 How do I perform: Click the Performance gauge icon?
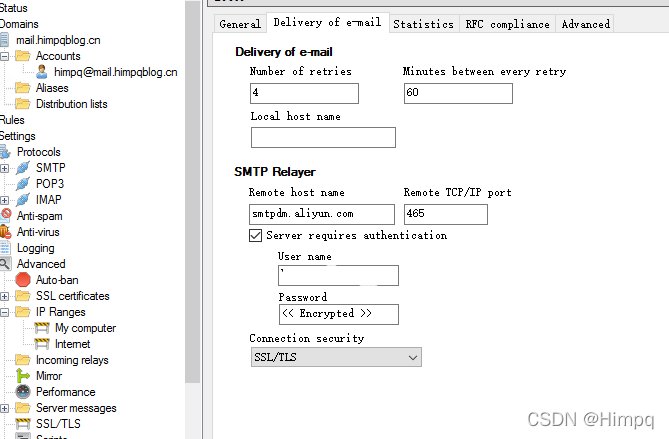(x=23, y=392)
